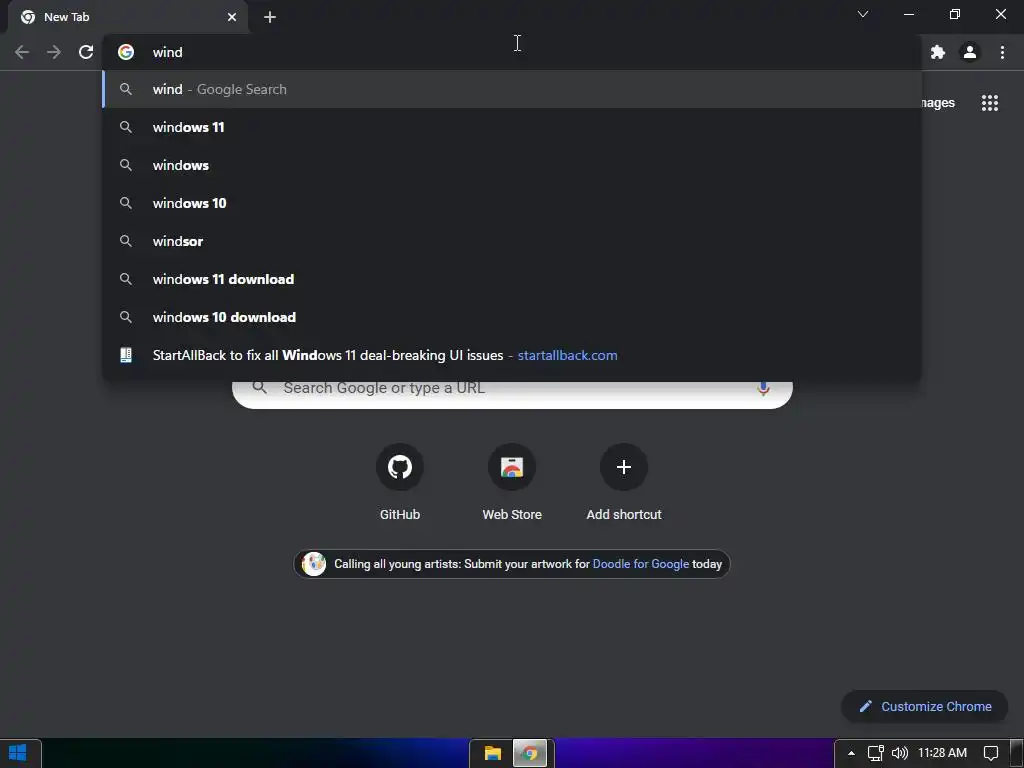Open the network tray icon
1024x768 pixels.
click(x=875, y=753)
